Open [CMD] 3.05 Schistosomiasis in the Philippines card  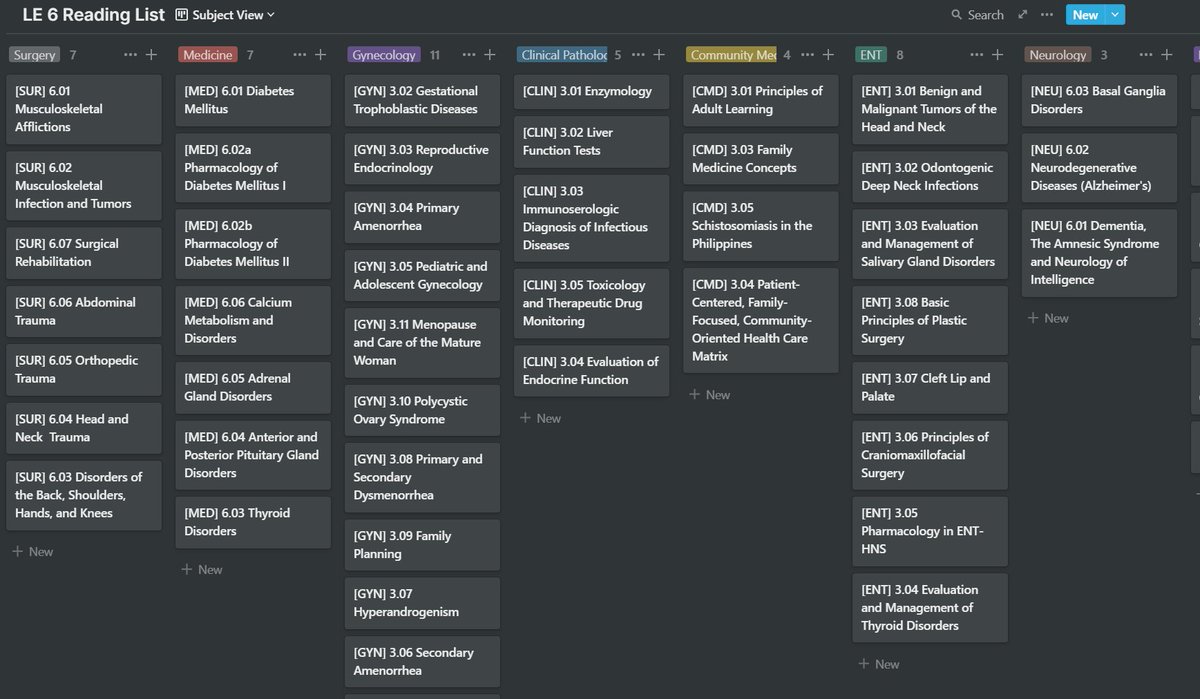pos(761,226)
